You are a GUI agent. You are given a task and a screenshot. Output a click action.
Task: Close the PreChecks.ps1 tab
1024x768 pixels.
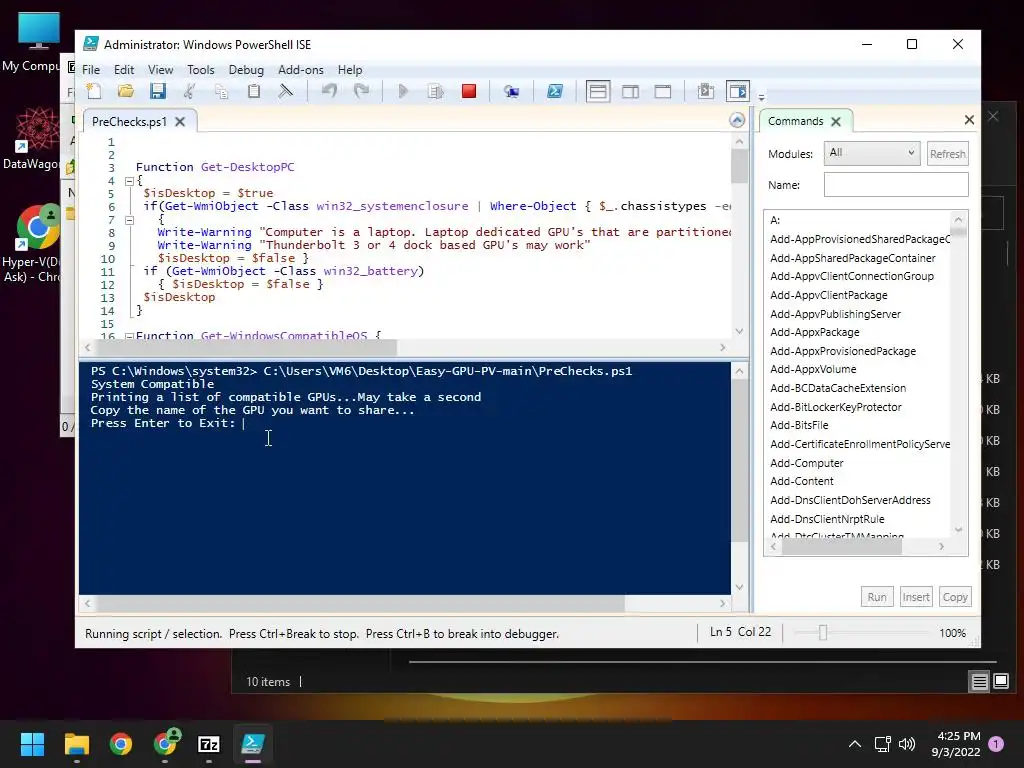point(180,121)
